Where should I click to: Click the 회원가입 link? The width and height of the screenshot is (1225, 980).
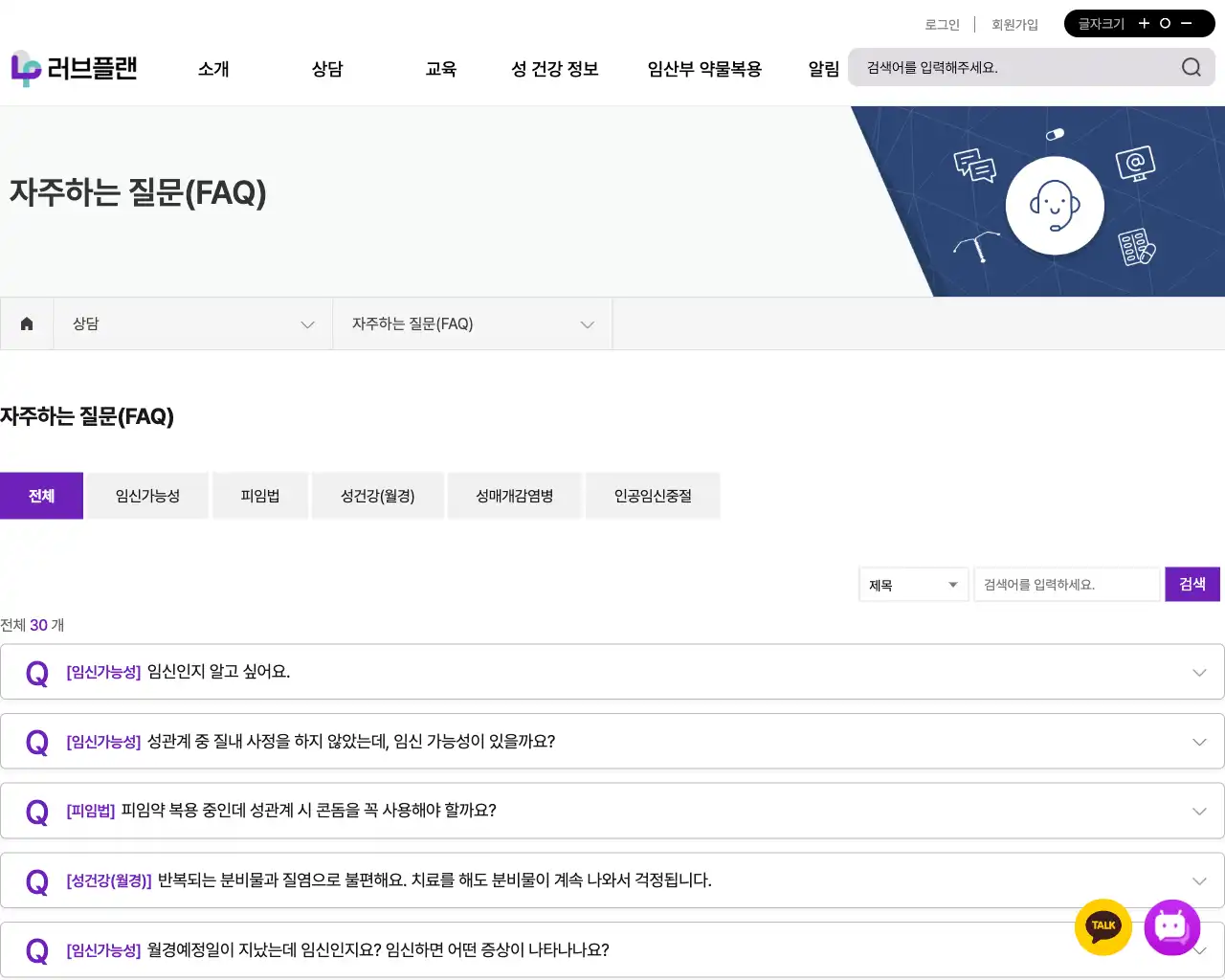tap(1014, 25)
